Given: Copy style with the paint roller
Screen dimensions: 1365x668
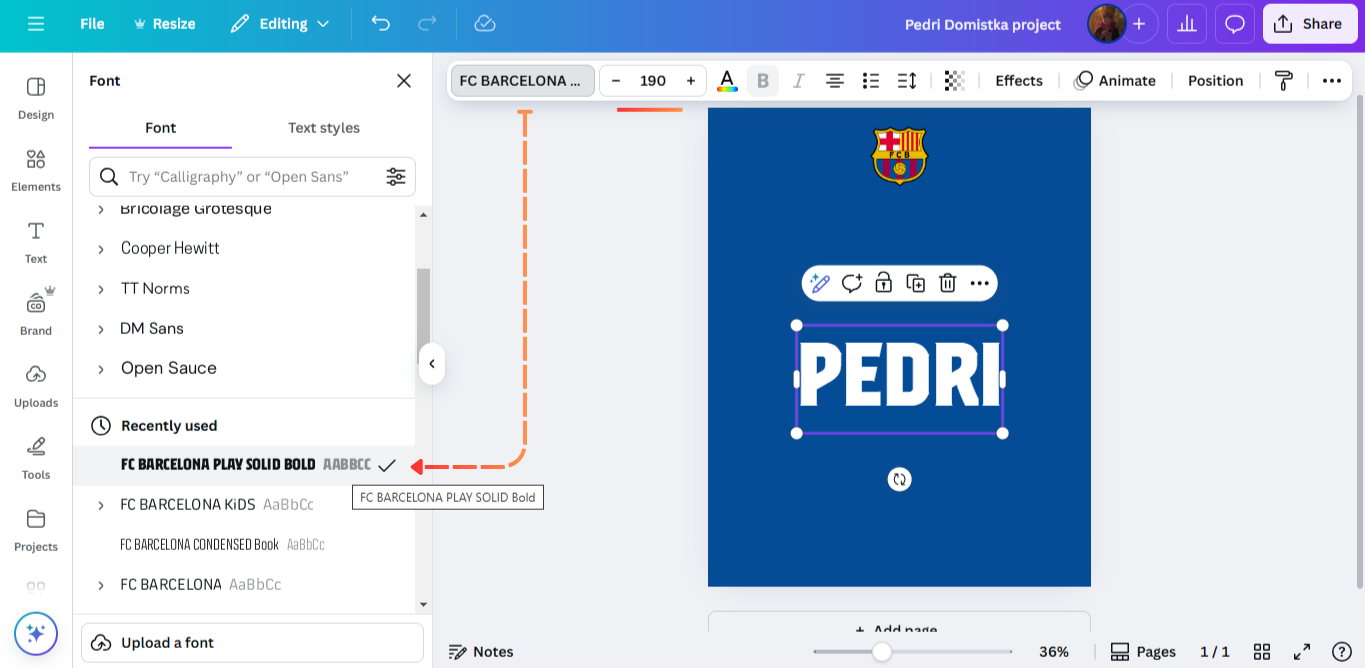Looking at the screenshot, I should coord(1284,81).
